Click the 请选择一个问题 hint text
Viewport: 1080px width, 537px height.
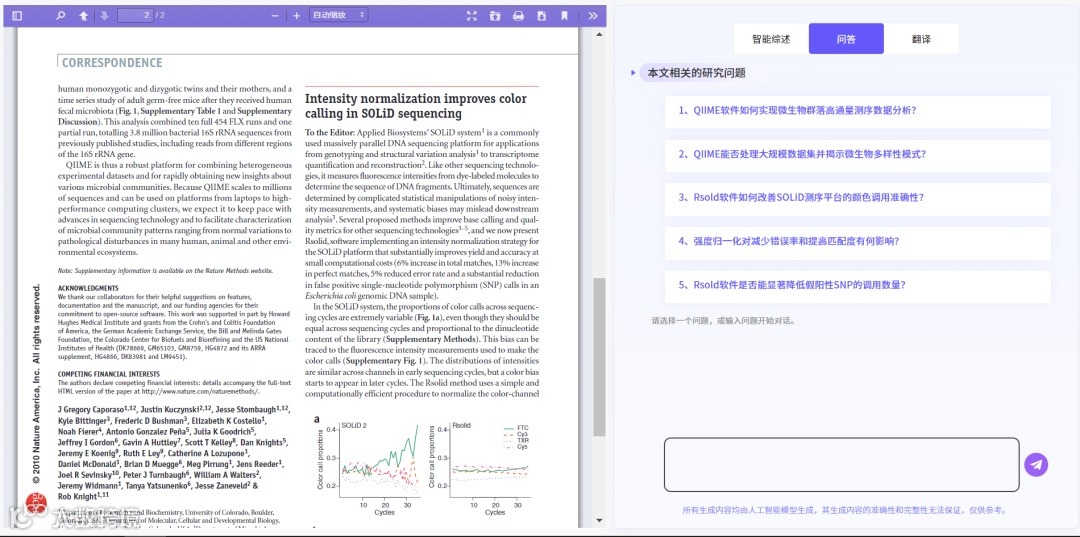point(723,321)
